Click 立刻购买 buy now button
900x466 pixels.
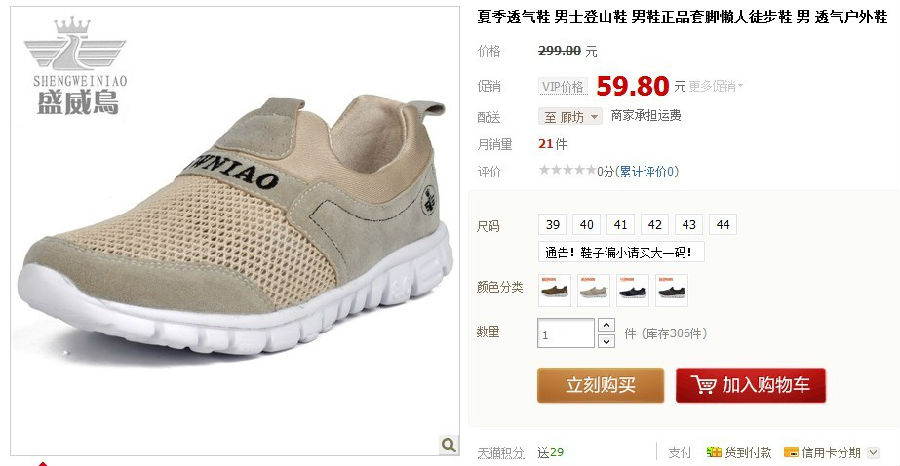point(600,386)
